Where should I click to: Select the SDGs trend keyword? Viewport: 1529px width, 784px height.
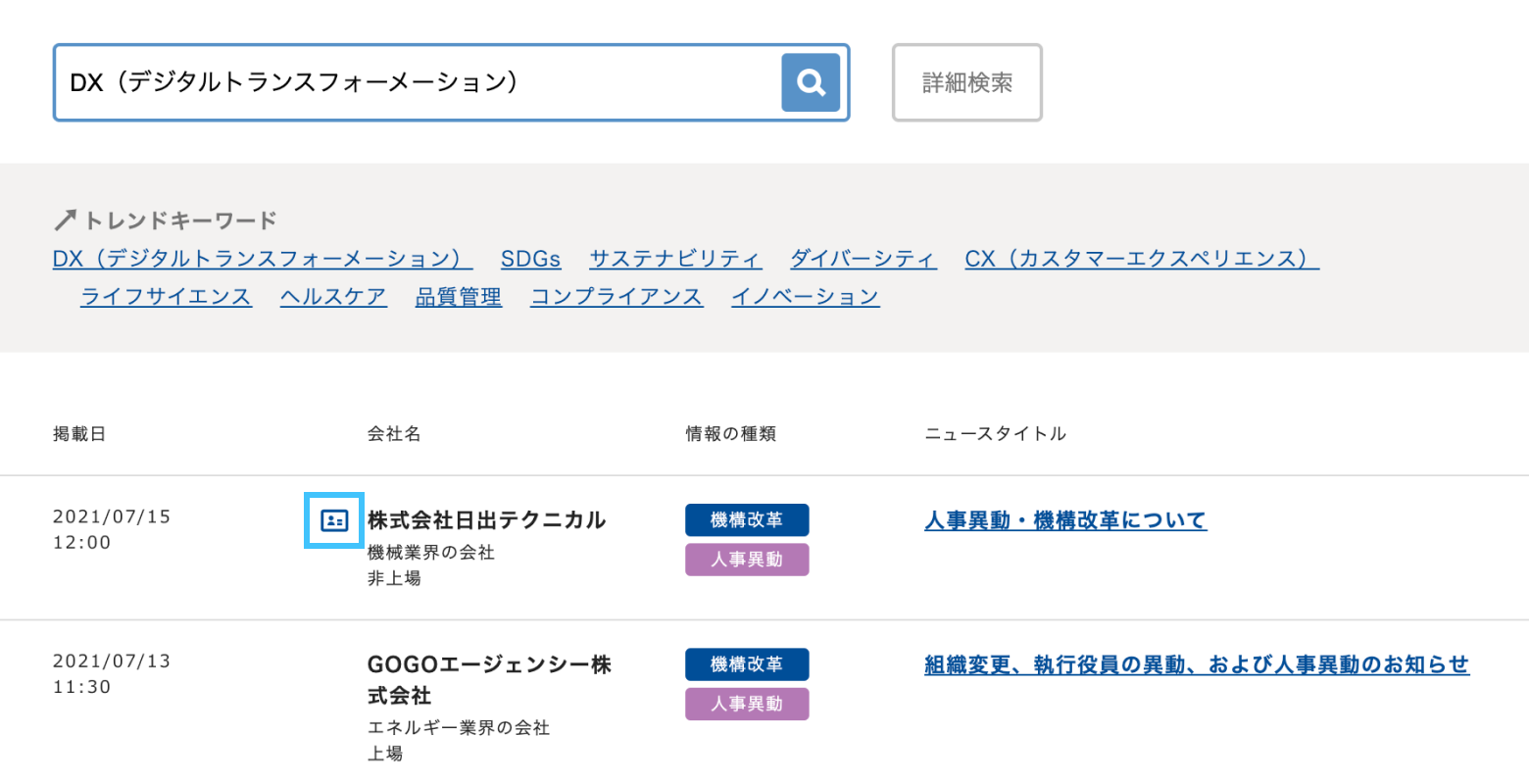530,259
